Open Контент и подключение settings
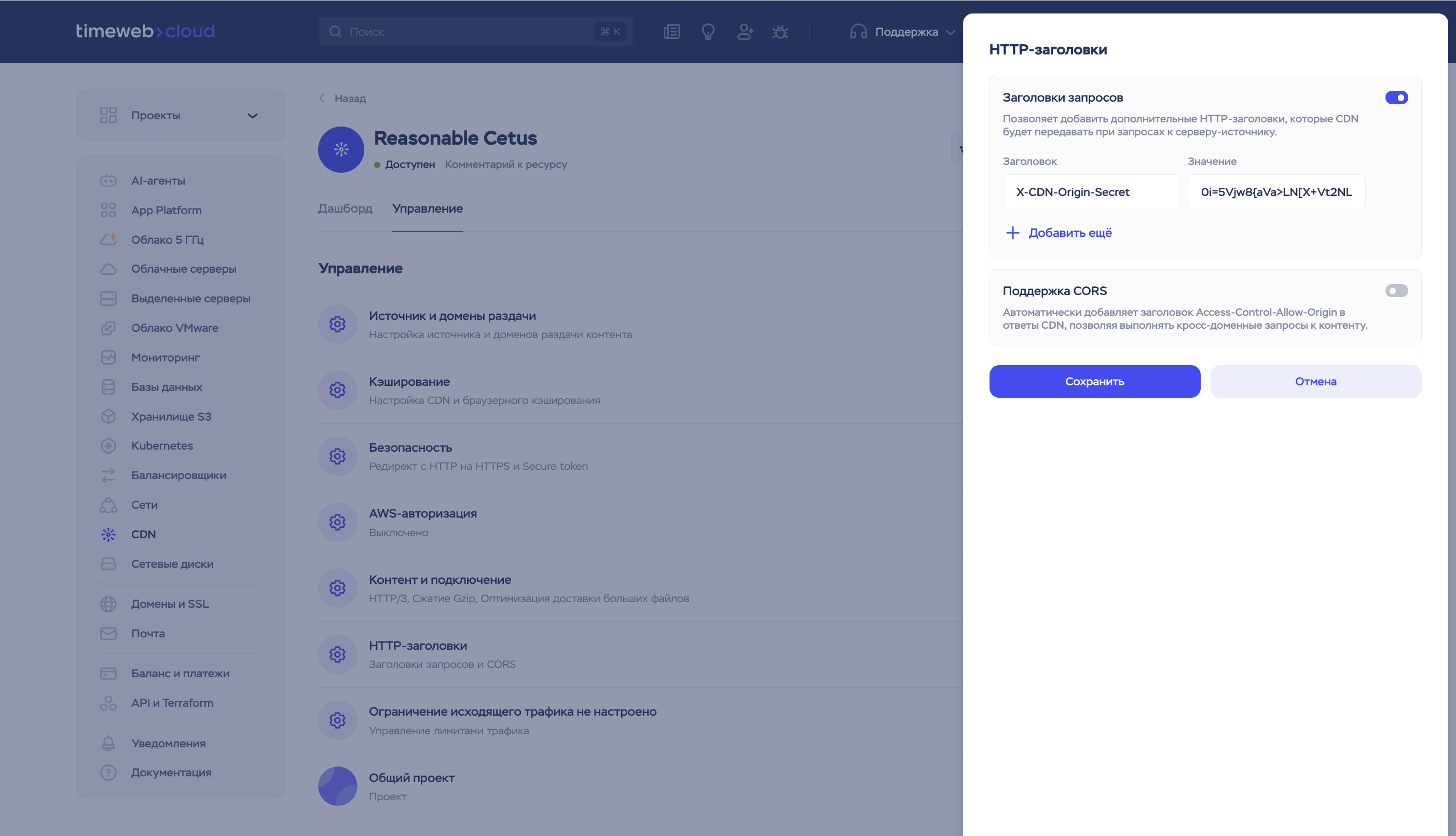 640,589
